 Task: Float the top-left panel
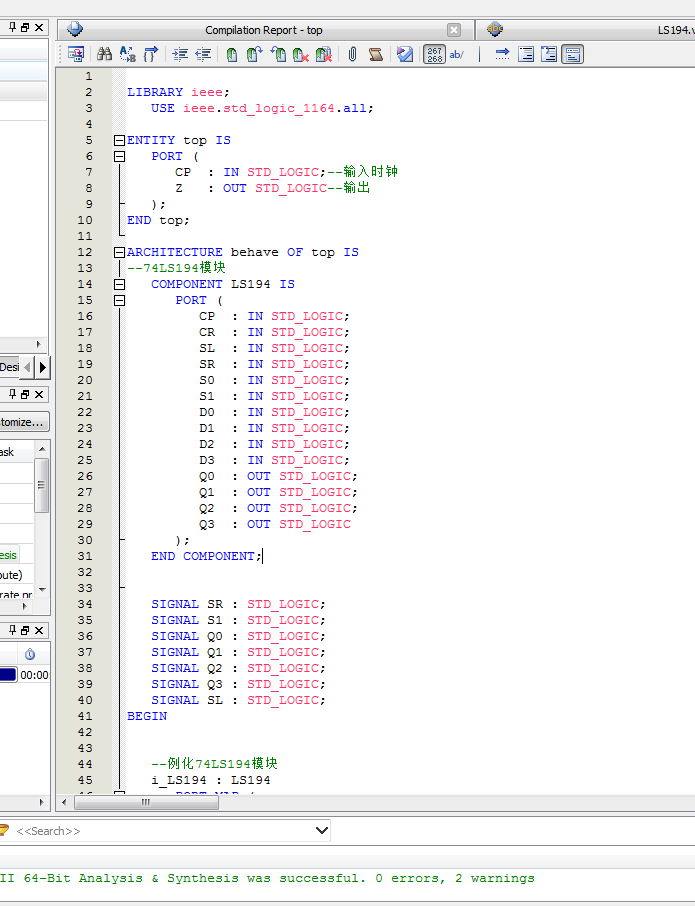pos(25,27)
